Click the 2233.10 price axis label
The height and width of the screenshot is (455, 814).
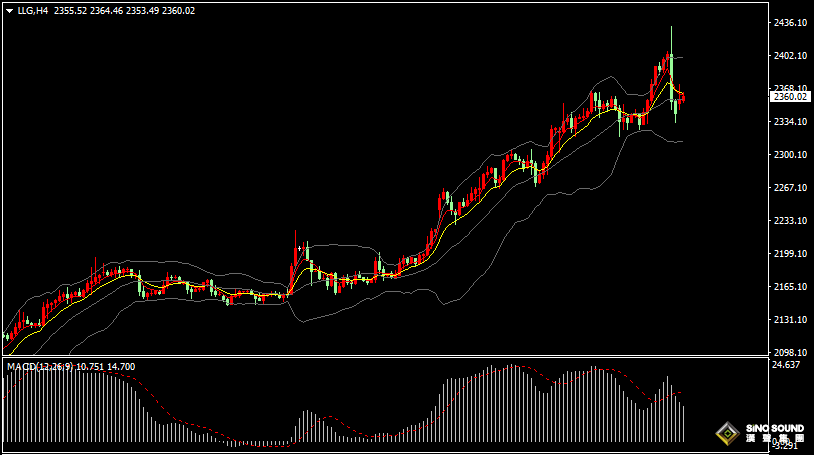(x=789, y=221)
